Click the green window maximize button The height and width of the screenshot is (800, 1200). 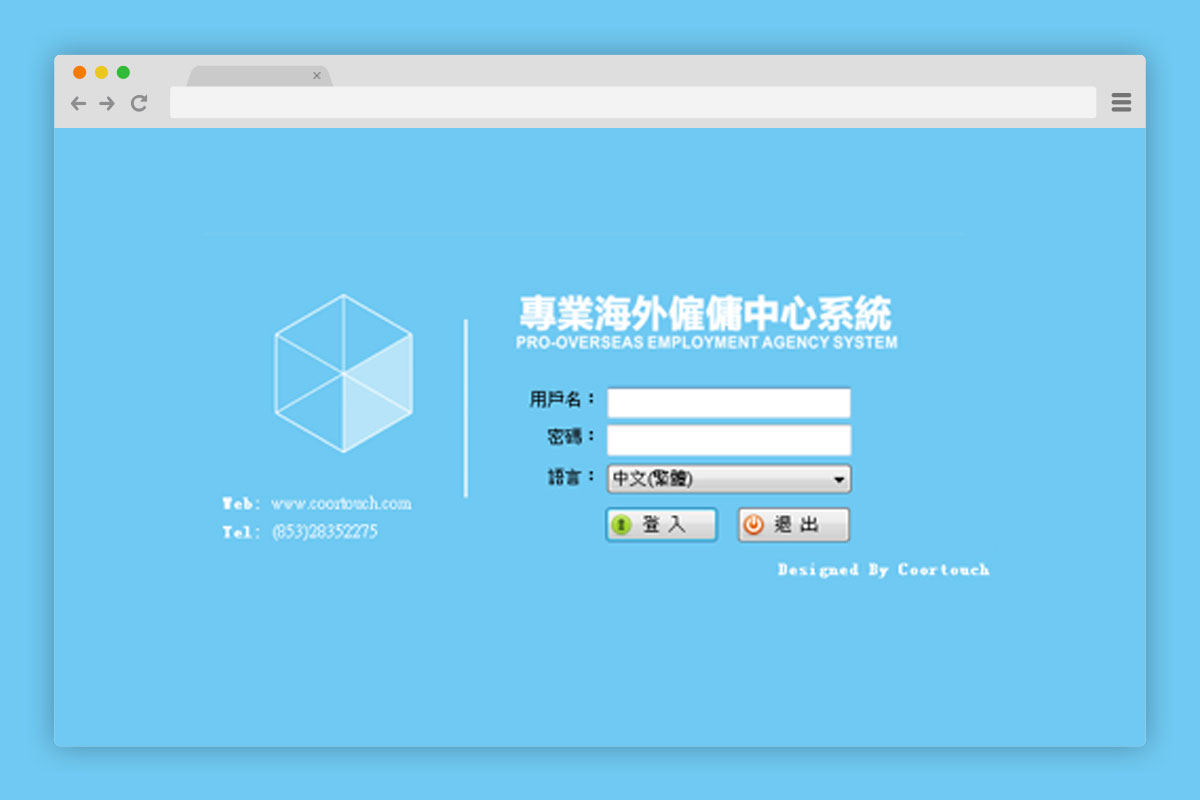[123, 72]
